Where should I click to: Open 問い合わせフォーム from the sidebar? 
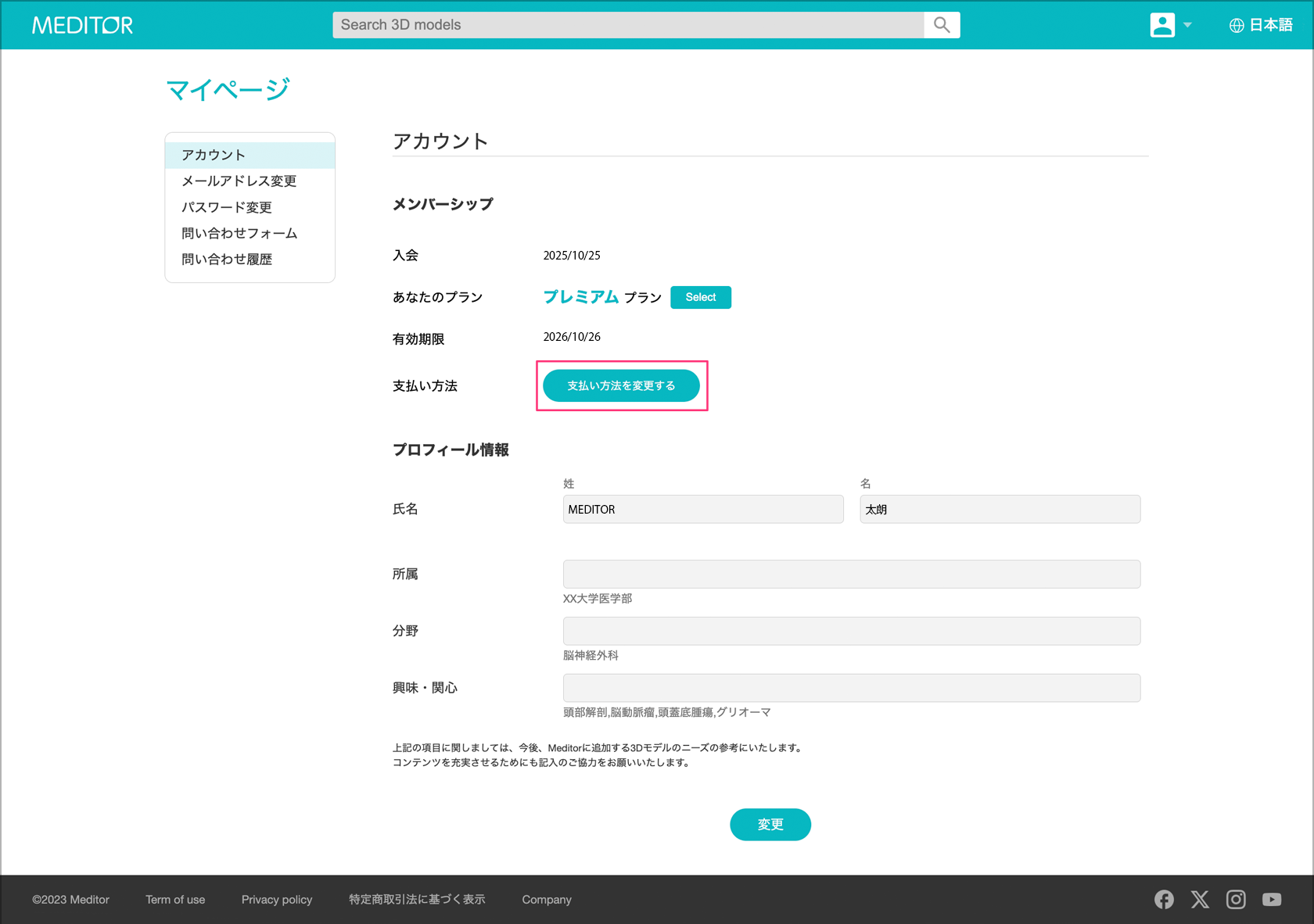coord(239,233)
